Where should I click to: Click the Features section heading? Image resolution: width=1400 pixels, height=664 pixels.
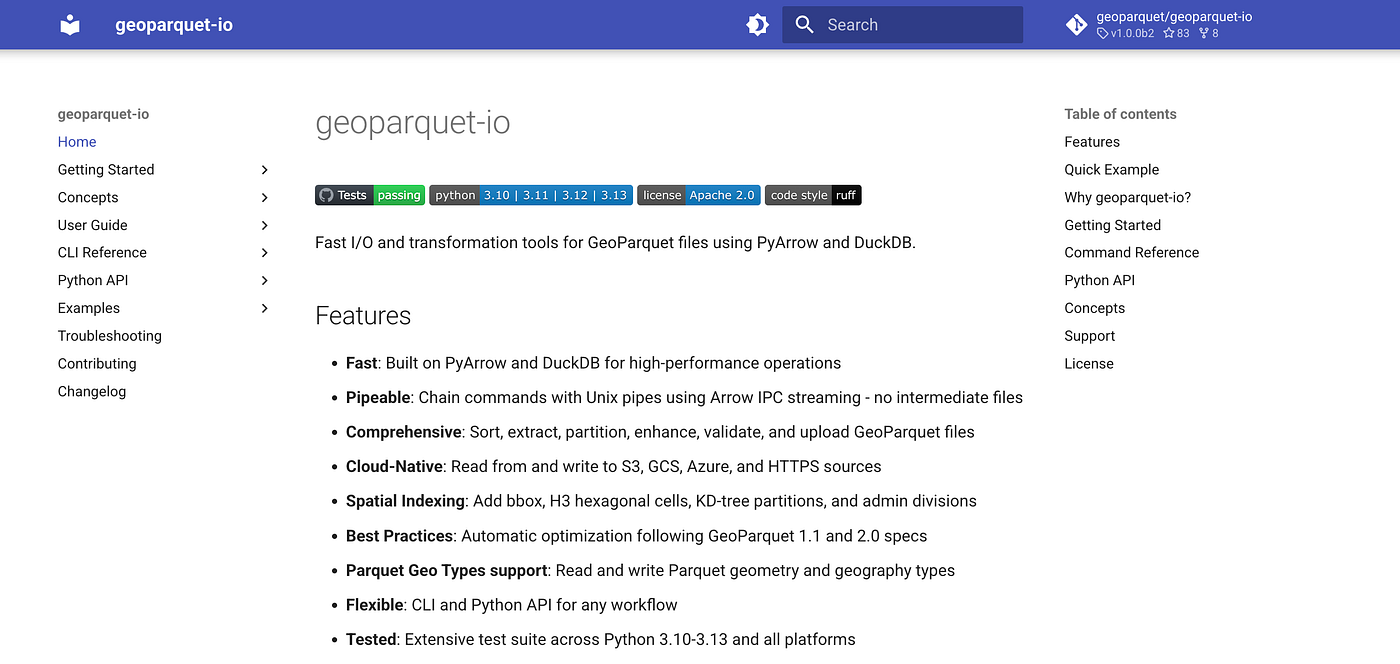[x=363, y=315]
